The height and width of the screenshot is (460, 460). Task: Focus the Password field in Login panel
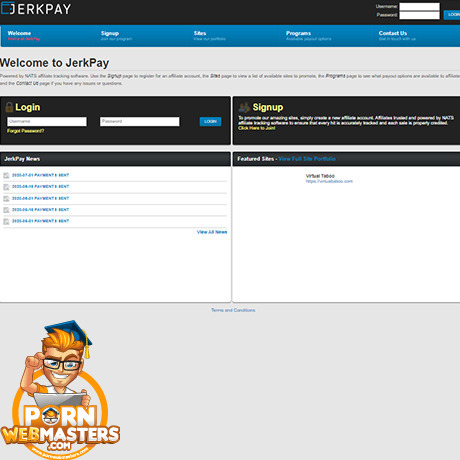[140, 122]
